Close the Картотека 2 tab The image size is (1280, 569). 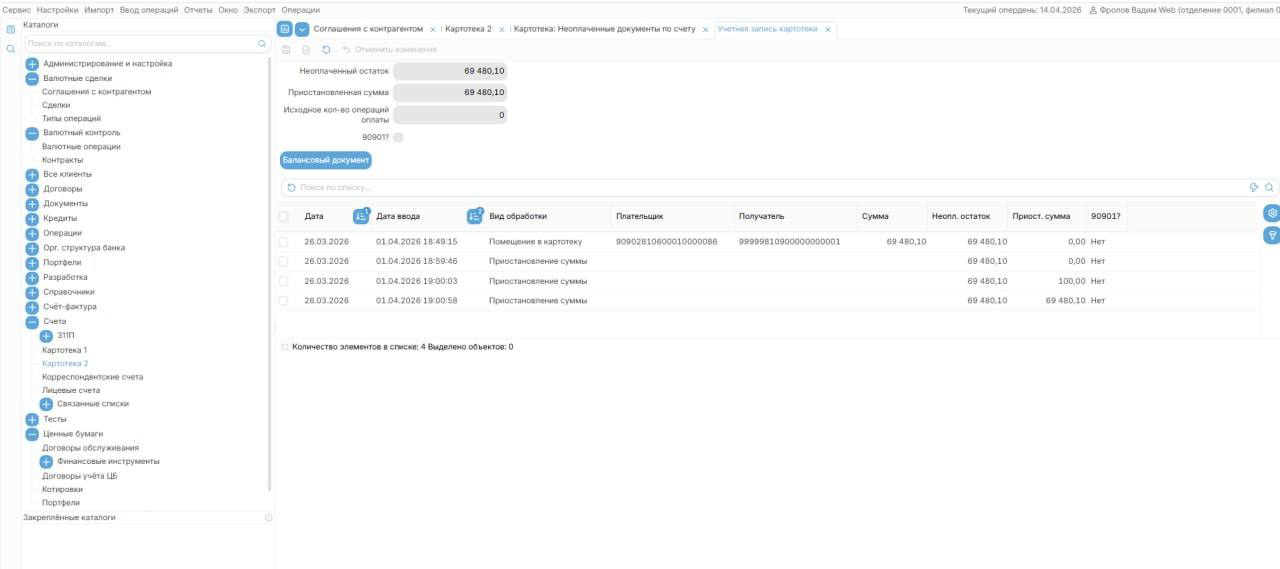click(502, 30)
